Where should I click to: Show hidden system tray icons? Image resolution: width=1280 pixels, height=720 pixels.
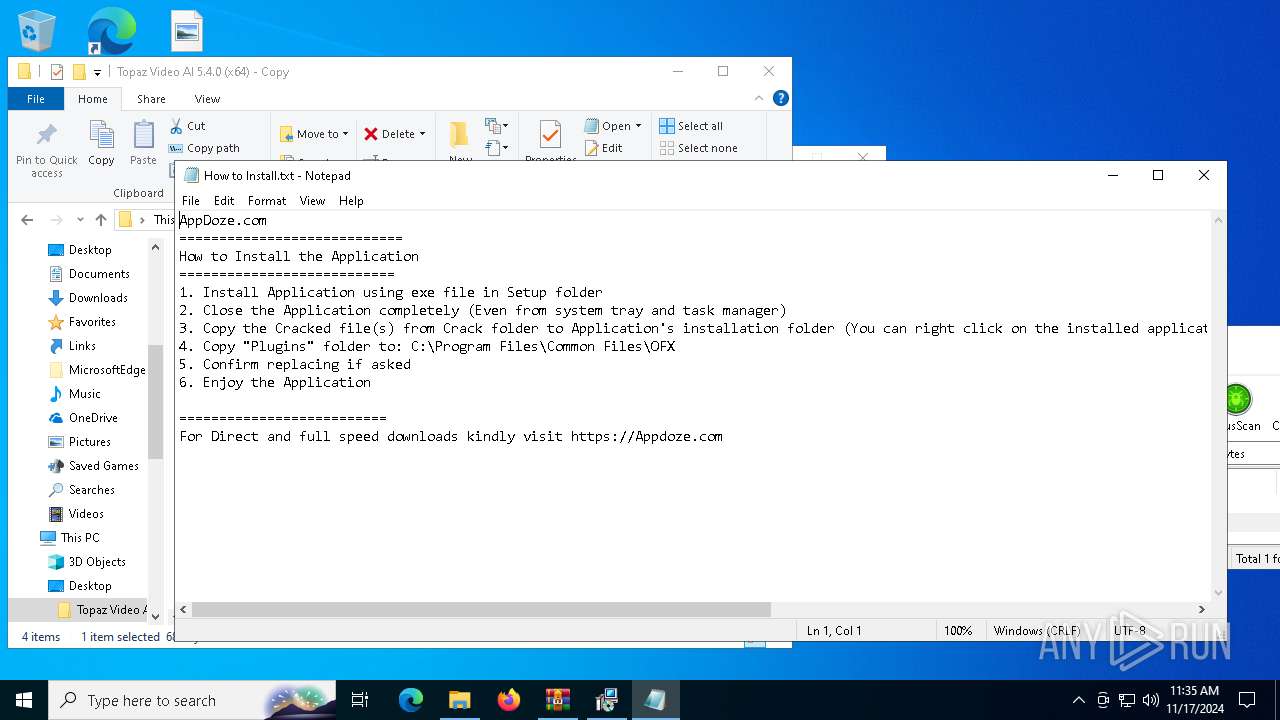coord(1078,700)
